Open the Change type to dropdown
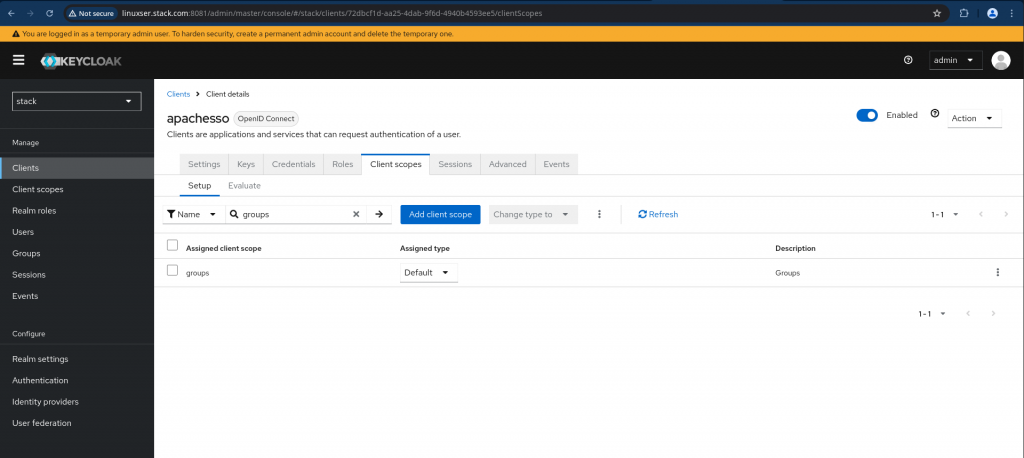 click(x=533, y=214)
